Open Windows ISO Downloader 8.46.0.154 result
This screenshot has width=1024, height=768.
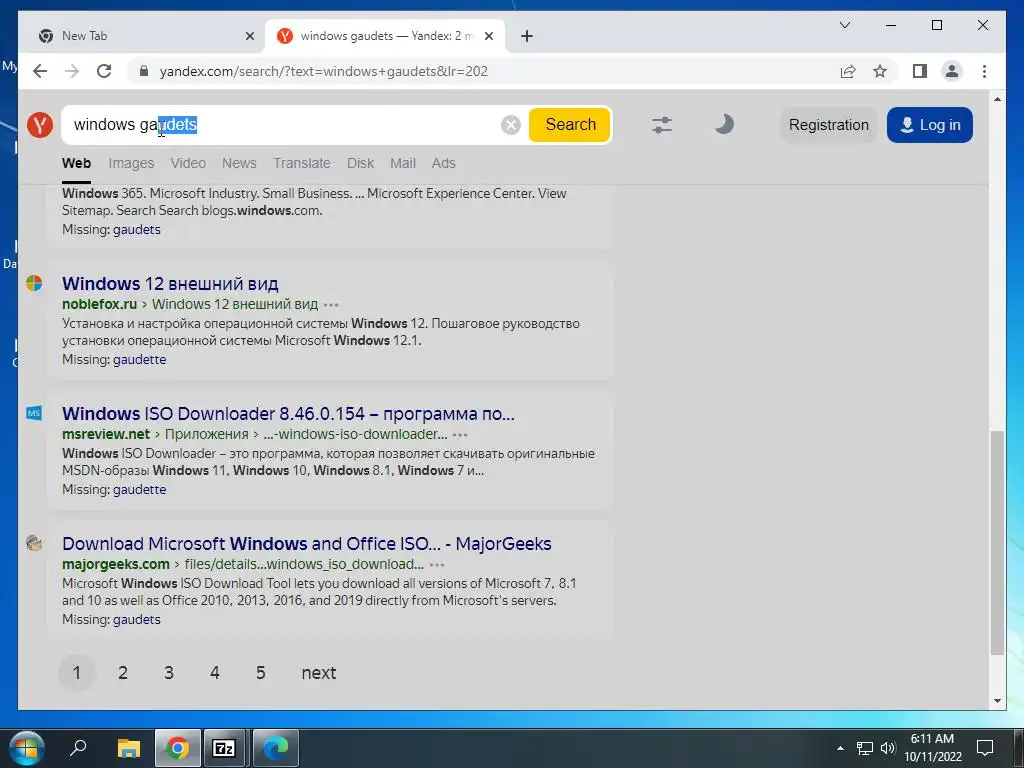(x=288, y=413)
